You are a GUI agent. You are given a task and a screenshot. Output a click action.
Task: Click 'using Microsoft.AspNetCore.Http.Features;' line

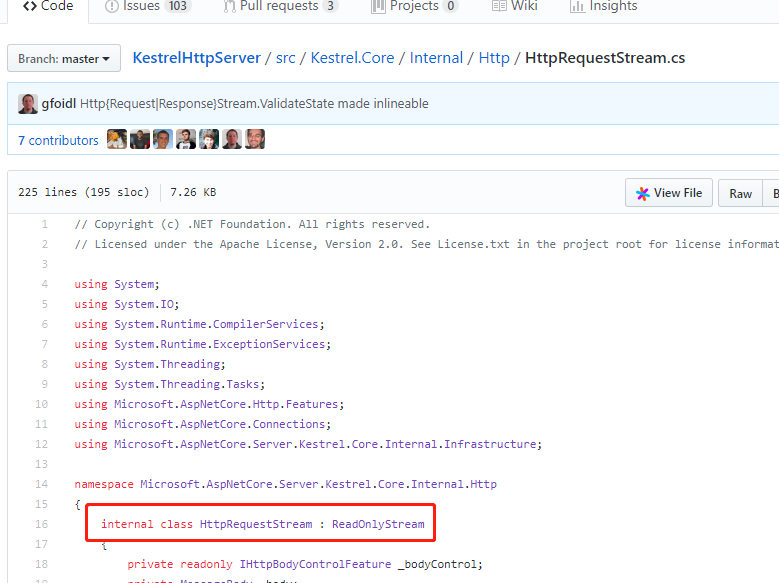(x=209, y=404)
